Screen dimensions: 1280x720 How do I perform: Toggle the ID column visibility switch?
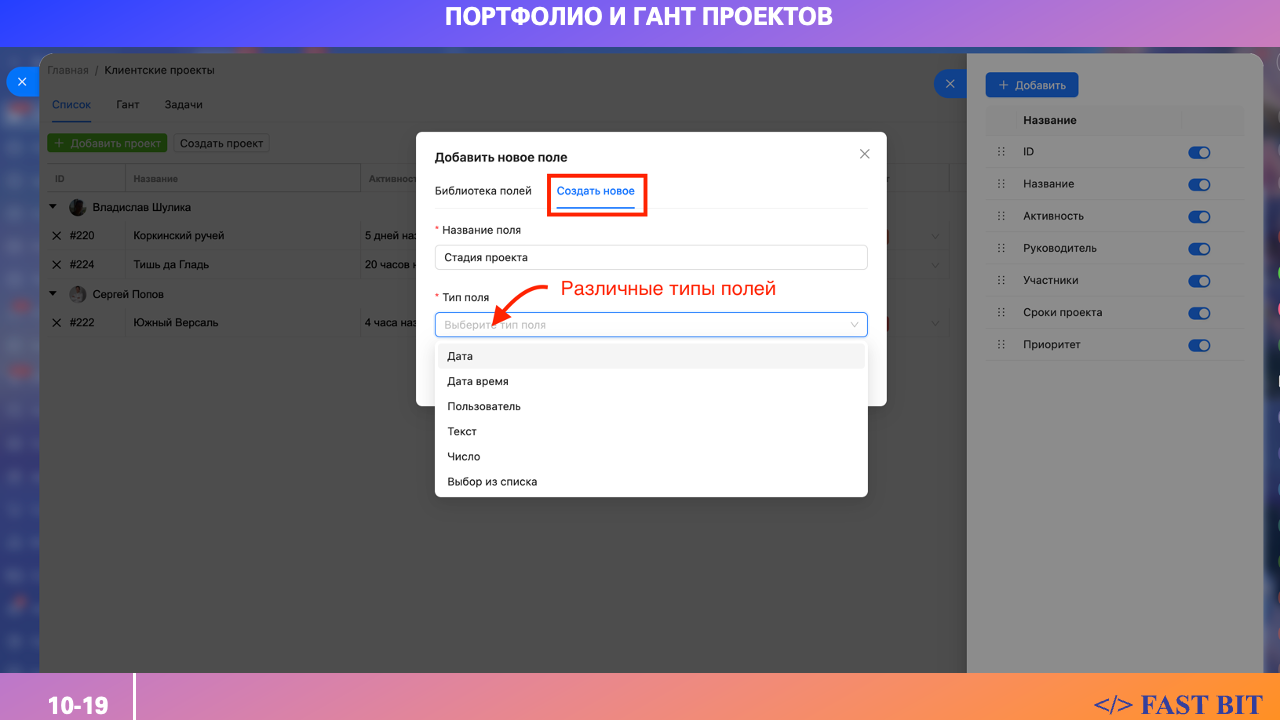[1198, 153]
